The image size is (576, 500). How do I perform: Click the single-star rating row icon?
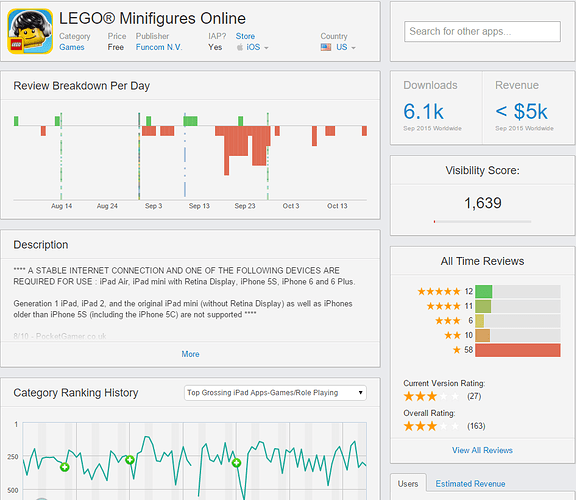[x=456, y=350]
